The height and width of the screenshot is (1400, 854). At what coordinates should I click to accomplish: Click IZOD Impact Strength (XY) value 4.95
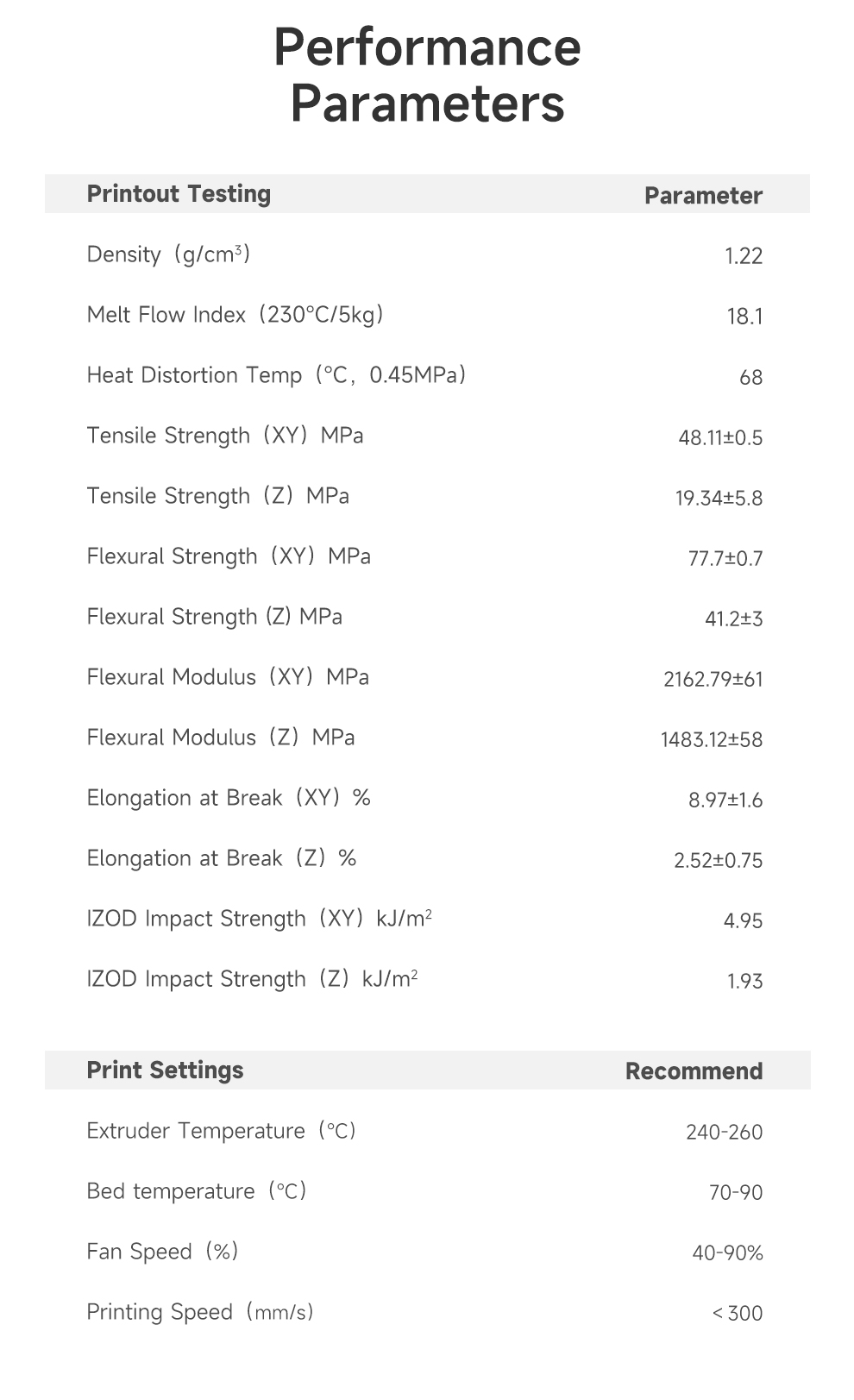coord(743,920)
